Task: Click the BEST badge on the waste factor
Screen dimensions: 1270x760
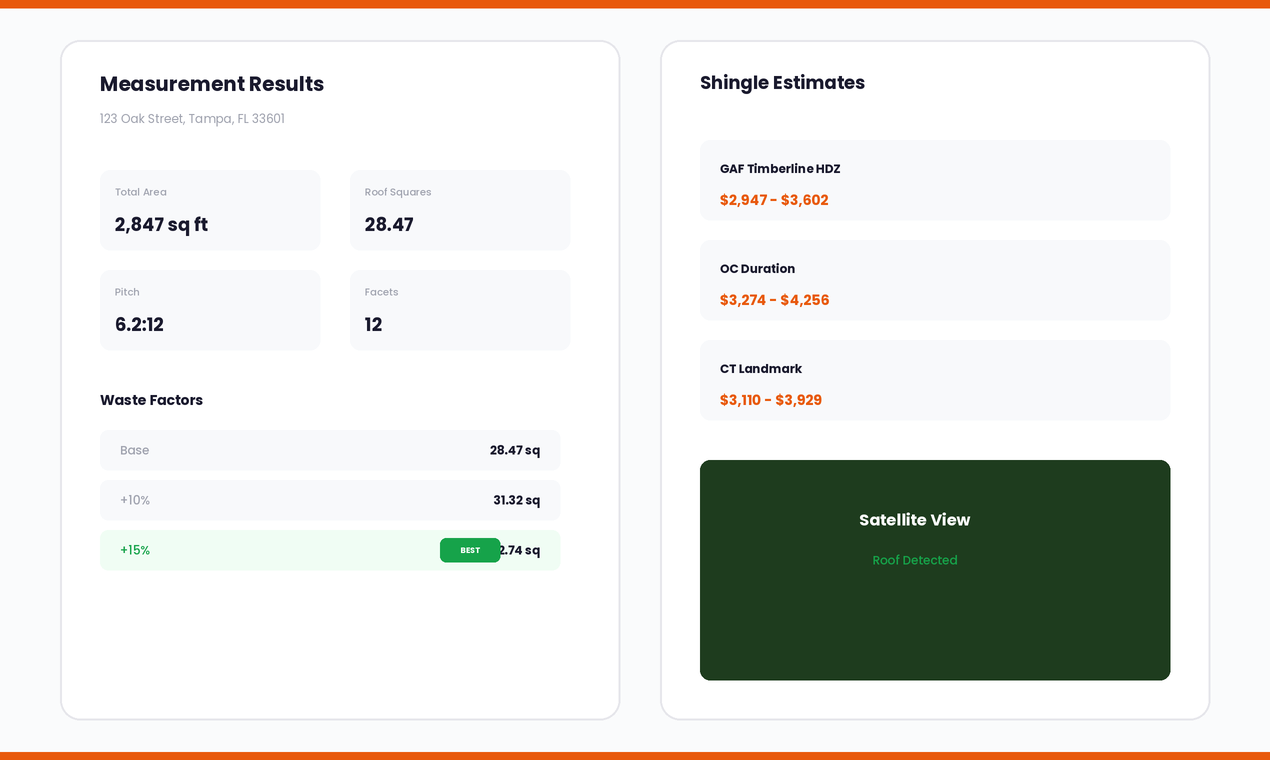Action: coord(470,550)
